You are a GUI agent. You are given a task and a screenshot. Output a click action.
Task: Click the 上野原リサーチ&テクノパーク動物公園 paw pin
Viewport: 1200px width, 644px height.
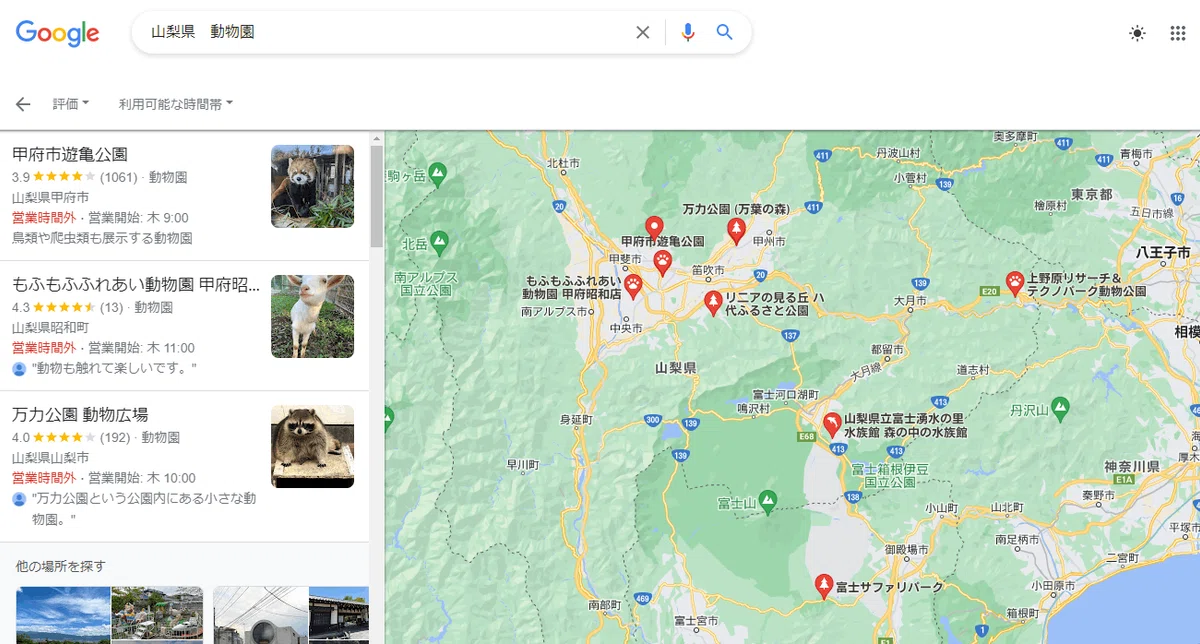(1015, 284)
